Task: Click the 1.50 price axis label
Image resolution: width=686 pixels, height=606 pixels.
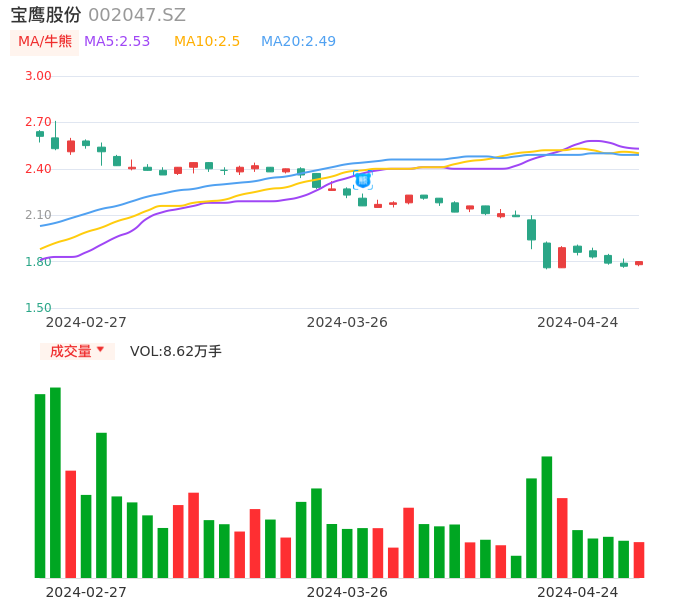Action: point(38,308)
